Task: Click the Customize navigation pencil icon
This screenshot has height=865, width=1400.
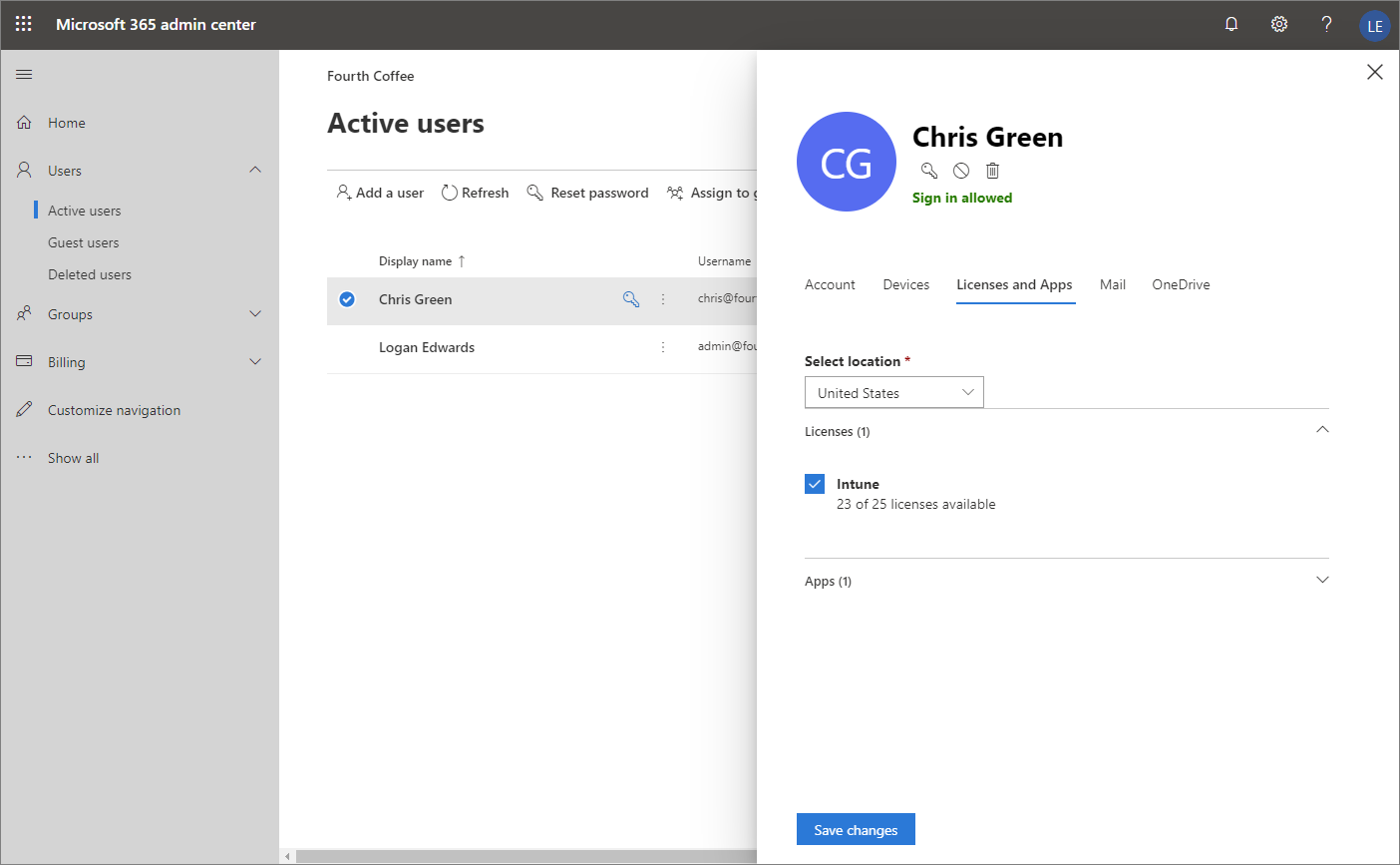Action: click(x=25, y=410)
